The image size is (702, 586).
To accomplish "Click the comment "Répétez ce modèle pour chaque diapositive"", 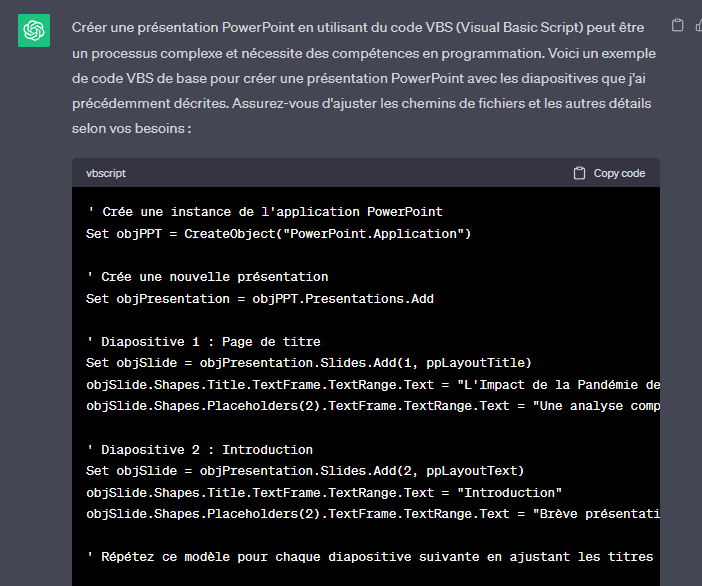I will tap(370, 556).
